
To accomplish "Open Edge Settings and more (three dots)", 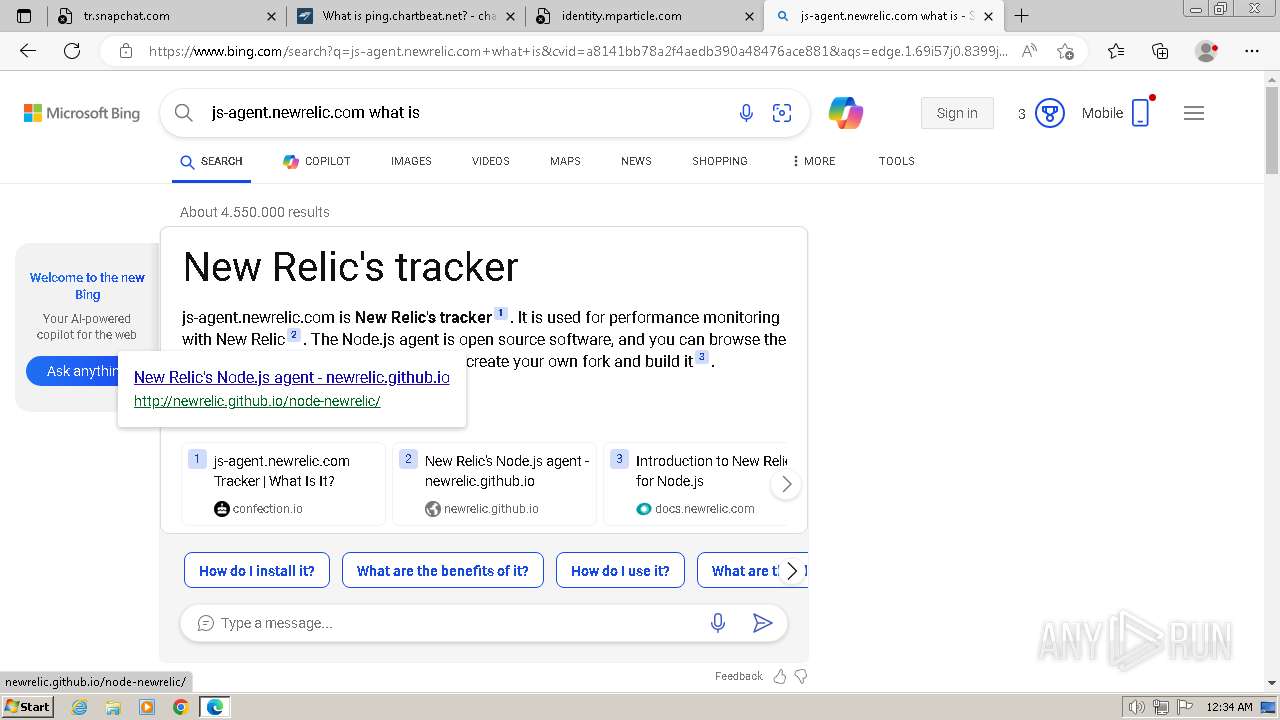I will click(1252, 51).
